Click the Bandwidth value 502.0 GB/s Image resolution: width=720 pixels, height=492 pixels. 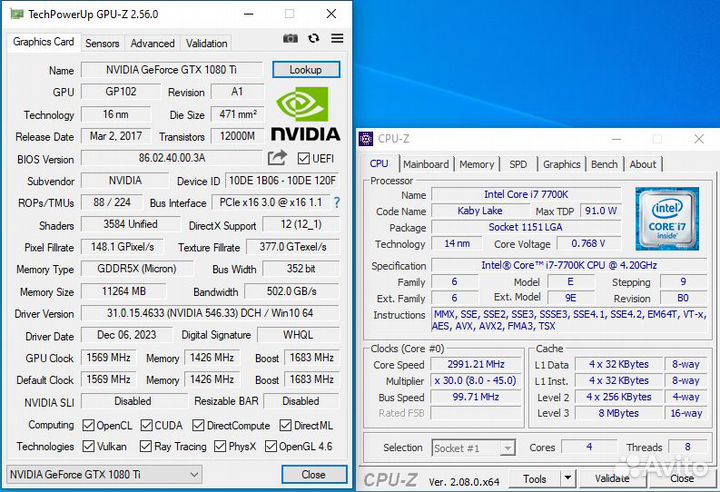292,291
